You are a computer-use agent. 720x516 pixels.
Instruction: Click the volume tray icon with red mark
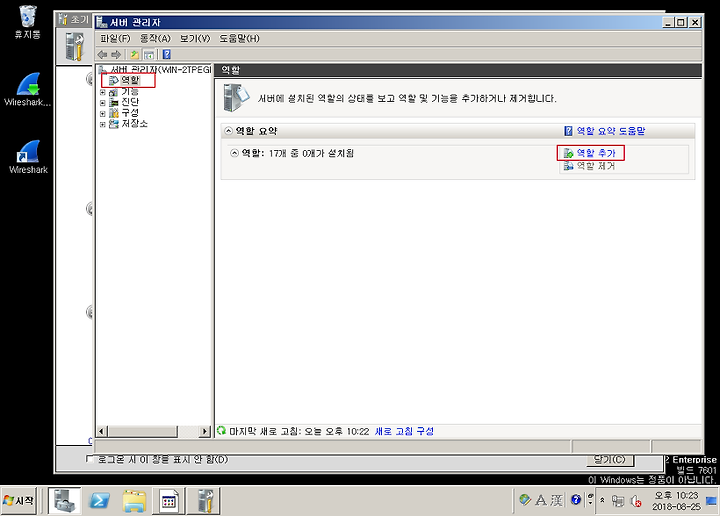(x=636, y=501)
